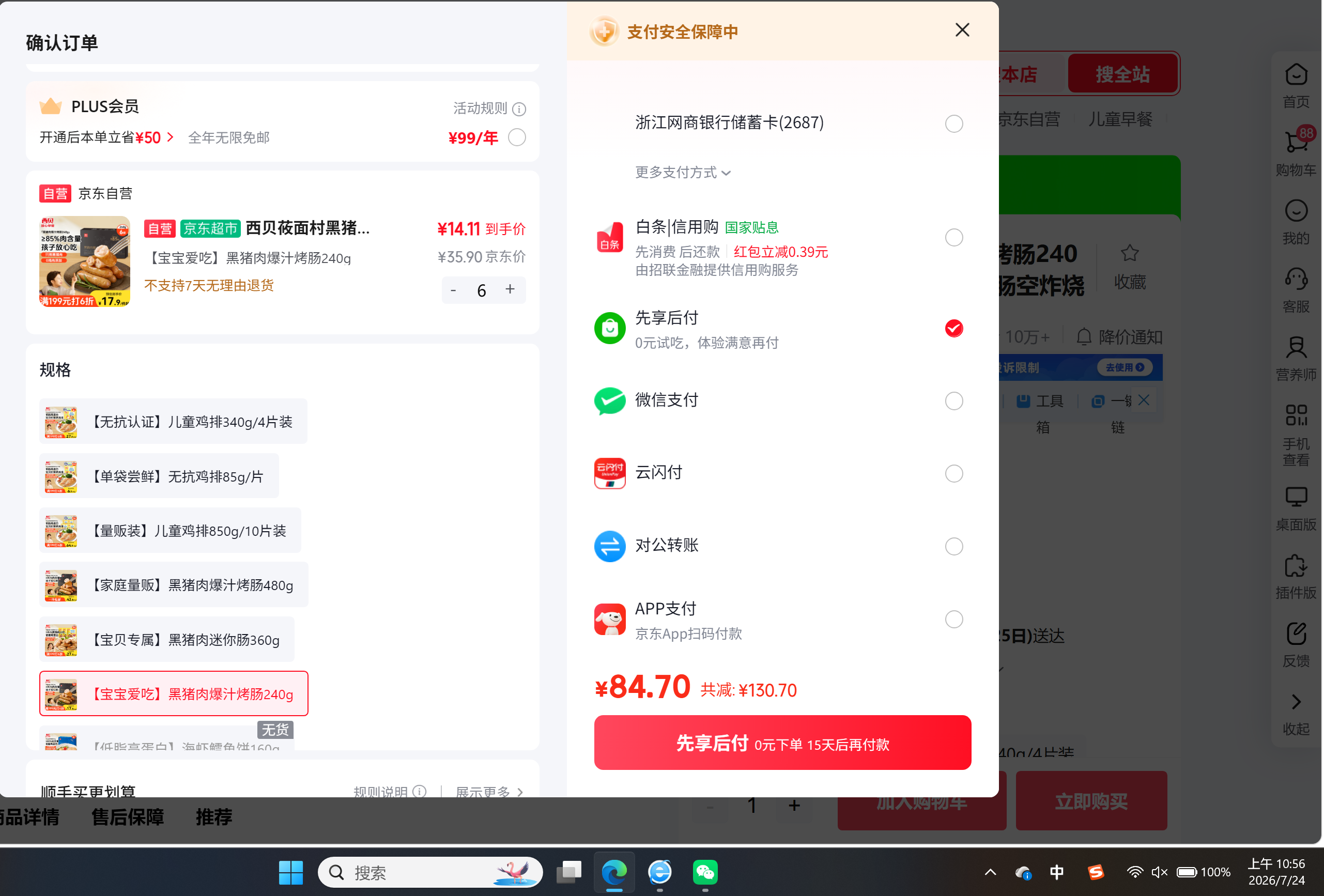
Task: Select 微信支付 radio button
Action: [953, 401]
